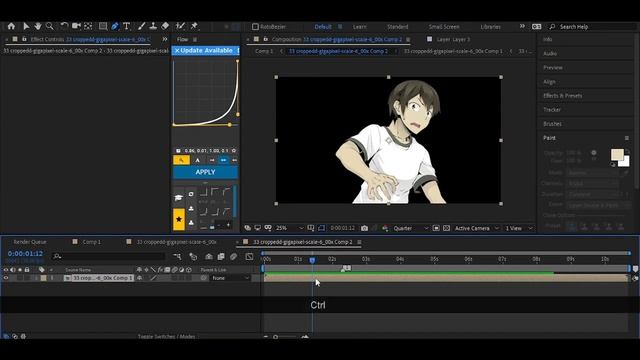Click the Search Help magnifier icon
Image resolution: width=640 pixels, height=360 pixels.
(x=553, y=27)
